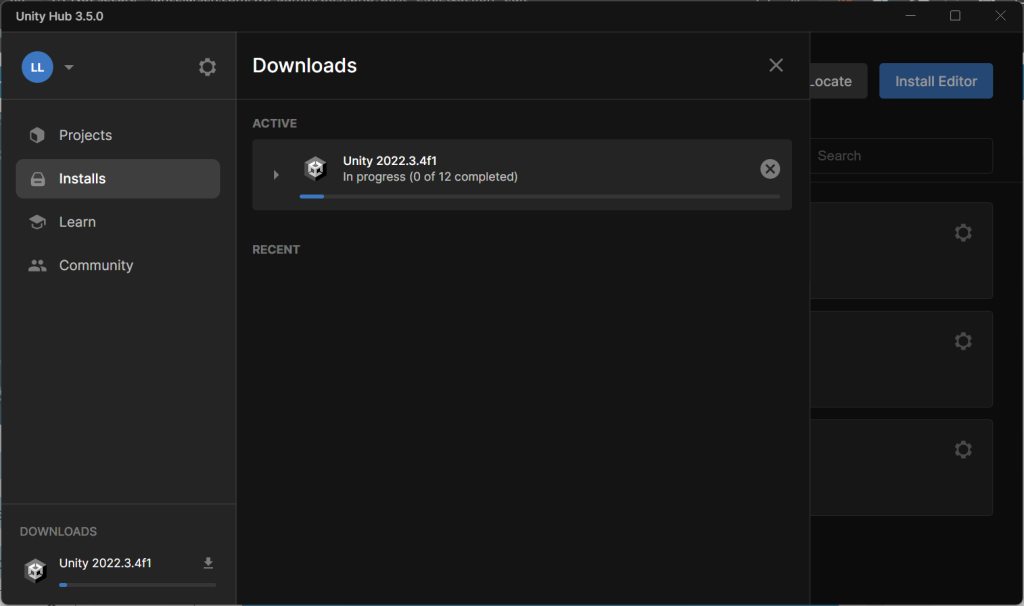
Task: Click the Unity cube icon in sidebar downloads
Action: [35, 571]
